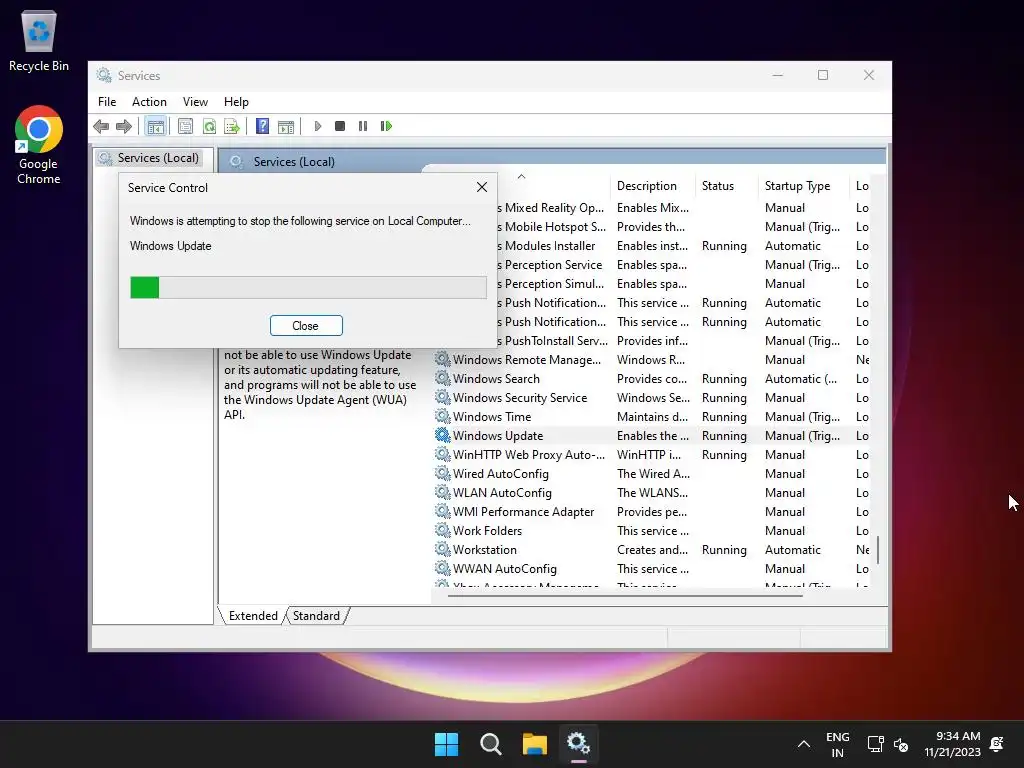Dismiss Service Control dialog with X

point(482,187)
